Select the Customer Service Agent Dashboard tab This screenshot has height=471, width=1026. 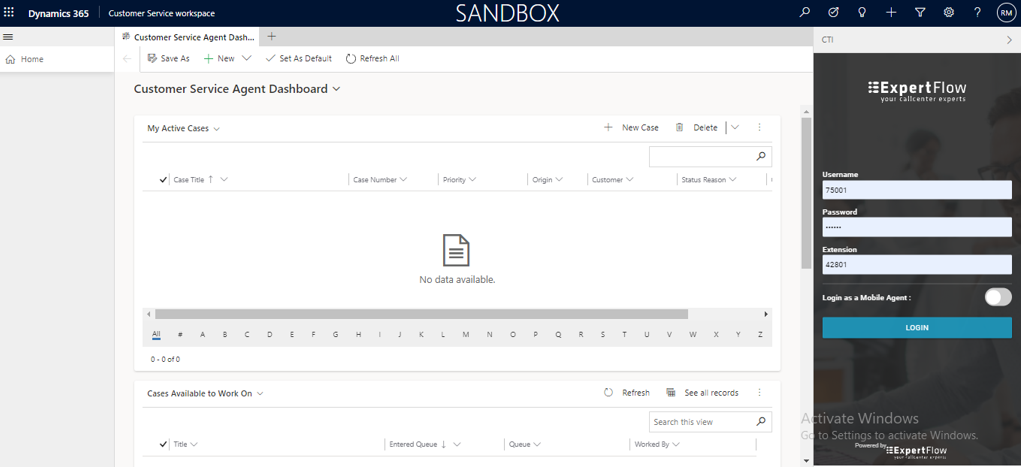tap(189, 37)
